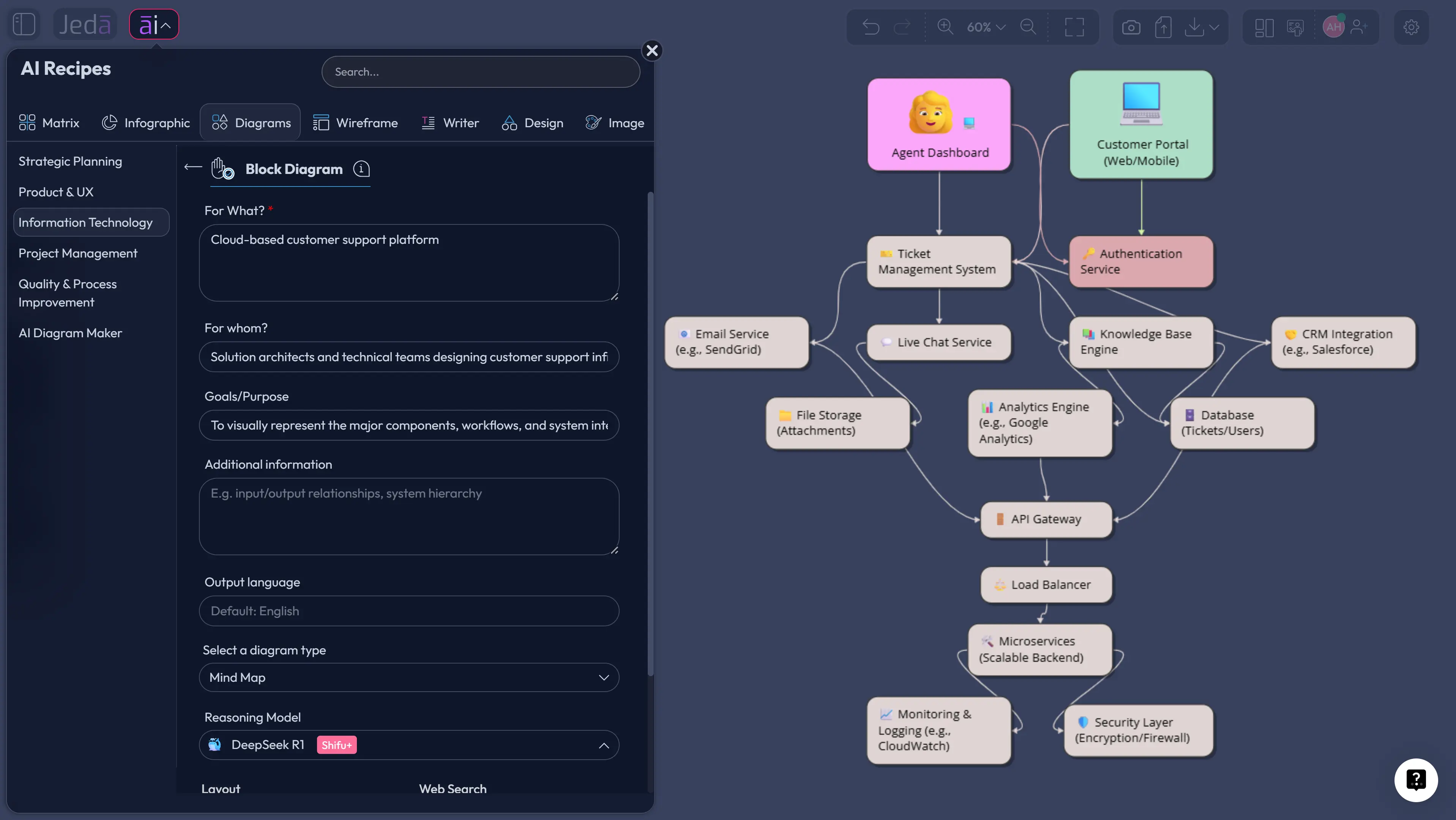This screenshot has height=820, width=1456.
Task: Fit canvas to screen icon
Action: pyautogui.click(x=1074, y=27)
